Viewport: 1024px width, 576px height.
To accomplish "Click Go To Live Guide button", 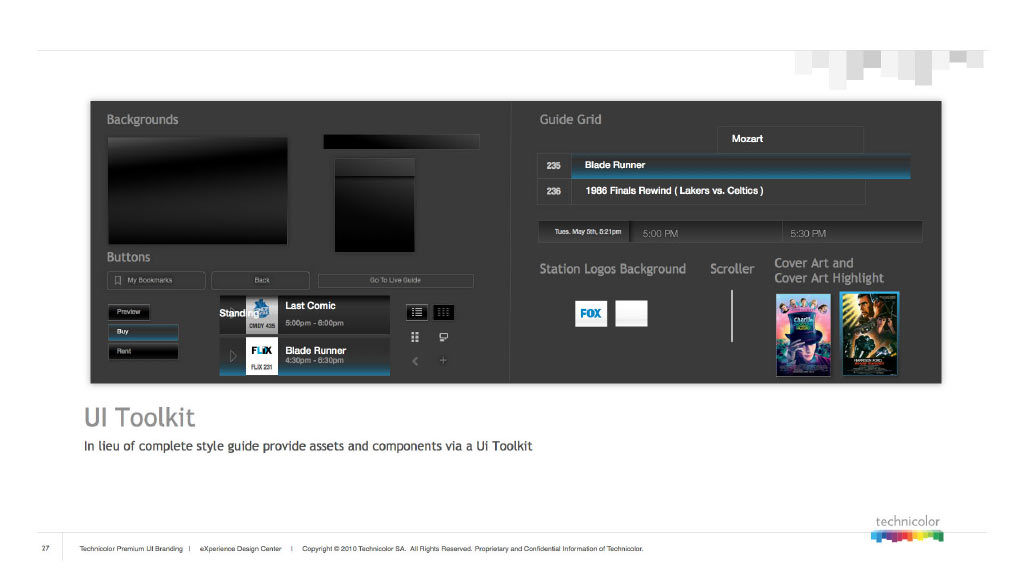I will (x=396, y=281).
